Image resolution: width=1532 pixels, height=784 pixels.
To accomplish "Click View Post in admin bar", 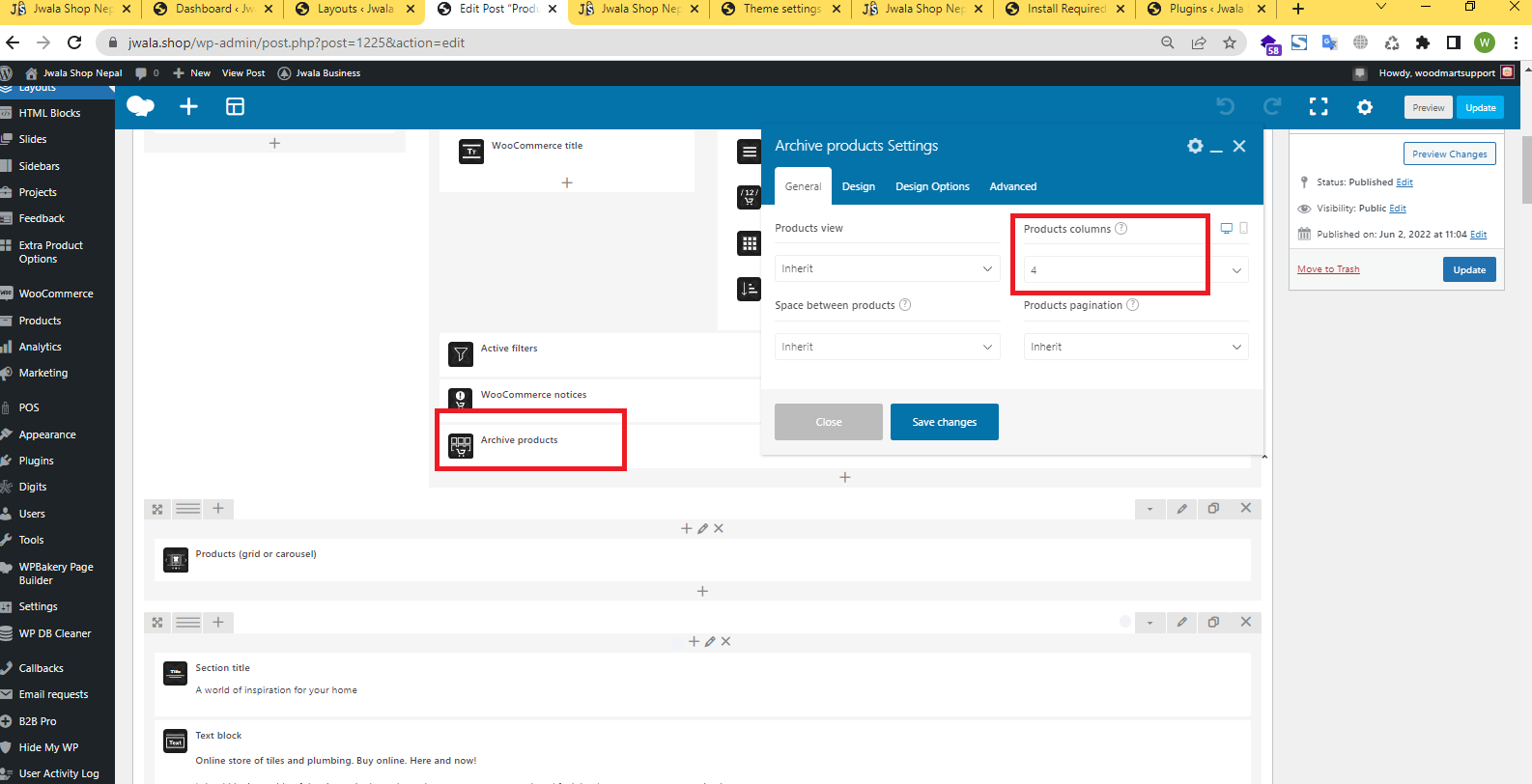I will pos(243,73).
